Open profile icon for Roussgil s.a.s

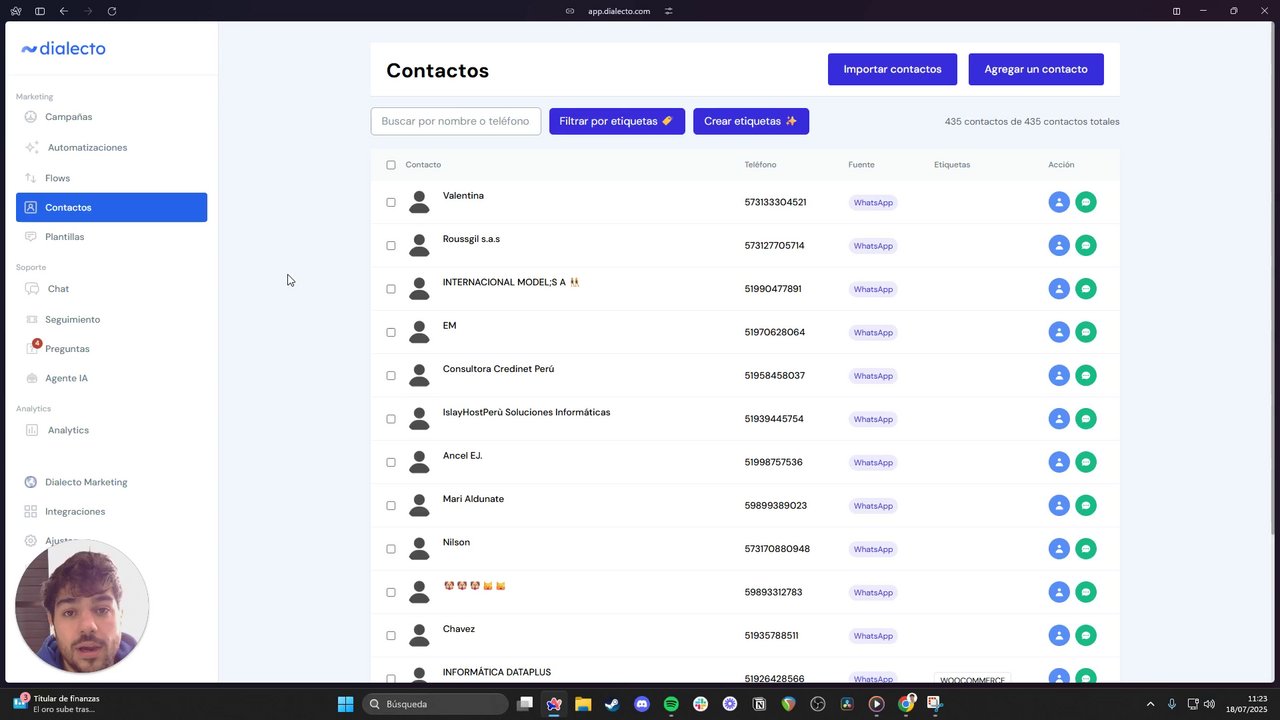(x=1059, y=245)
